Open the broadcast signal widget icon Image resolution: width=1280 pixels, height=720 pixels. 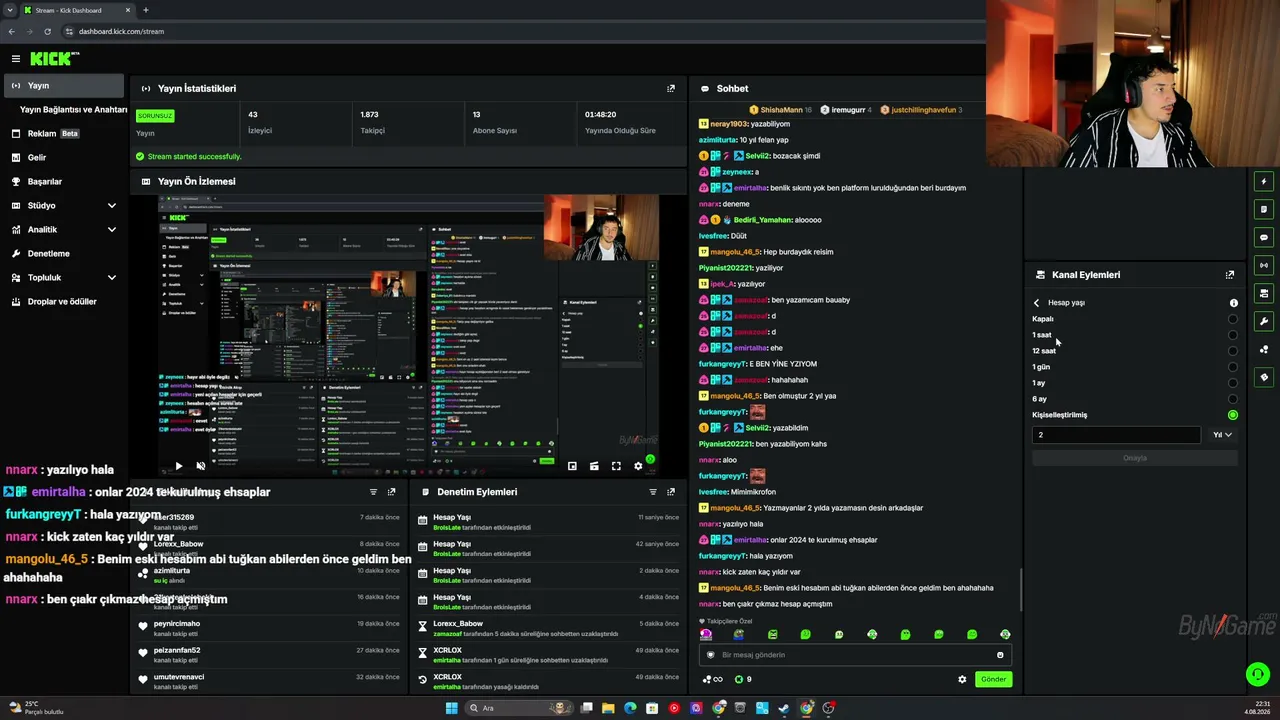pos(1264,266)
